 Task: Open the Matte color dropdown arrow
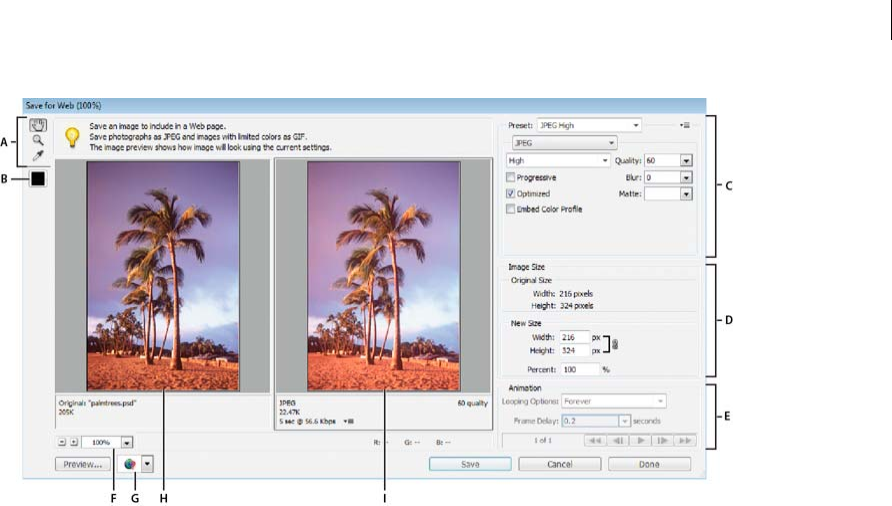point(686,195)
